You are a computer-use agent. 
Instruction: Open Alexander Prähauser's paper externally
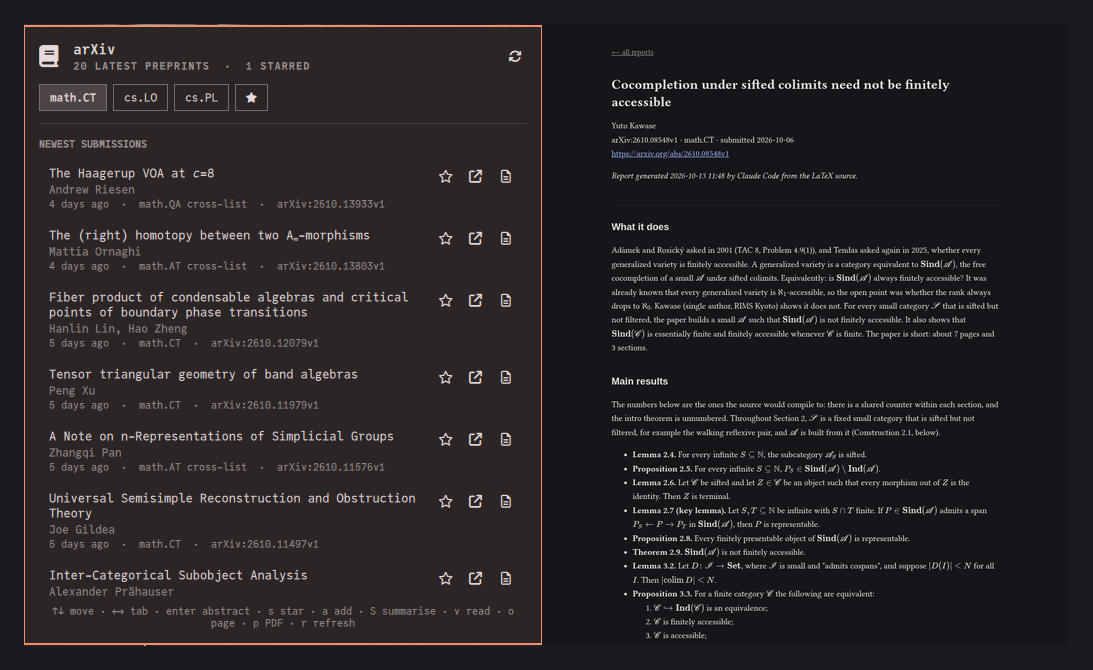(x=475, y=578)
